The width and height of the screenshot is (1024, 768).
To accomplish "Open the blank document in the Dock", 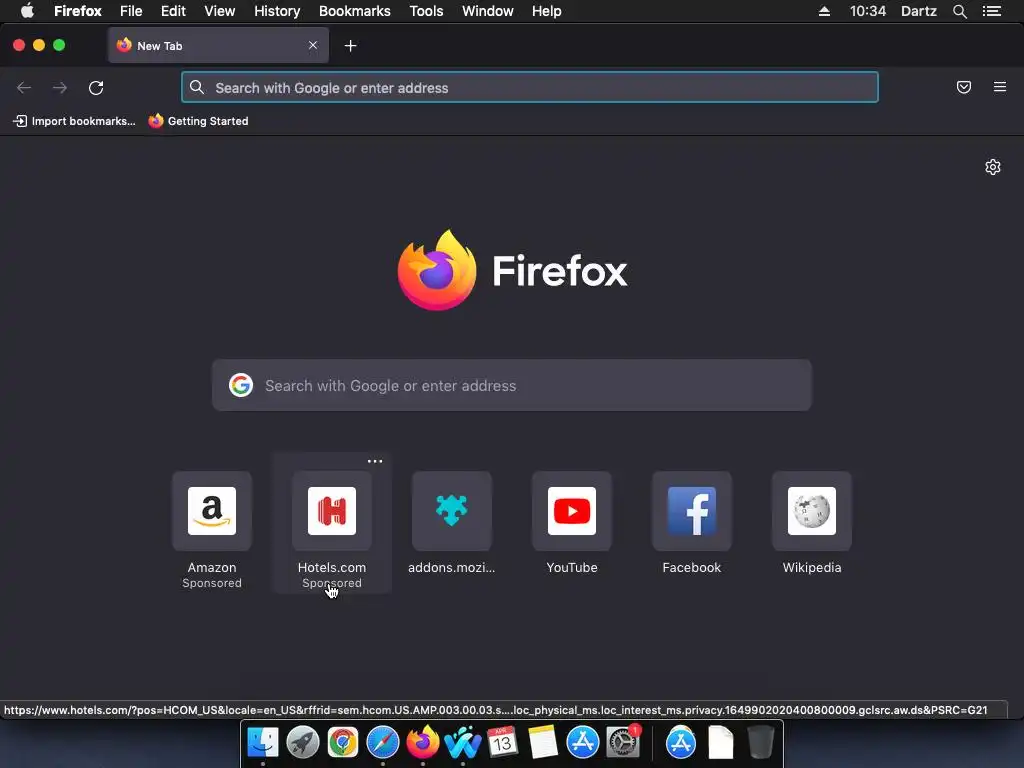I will pos(721,743).
